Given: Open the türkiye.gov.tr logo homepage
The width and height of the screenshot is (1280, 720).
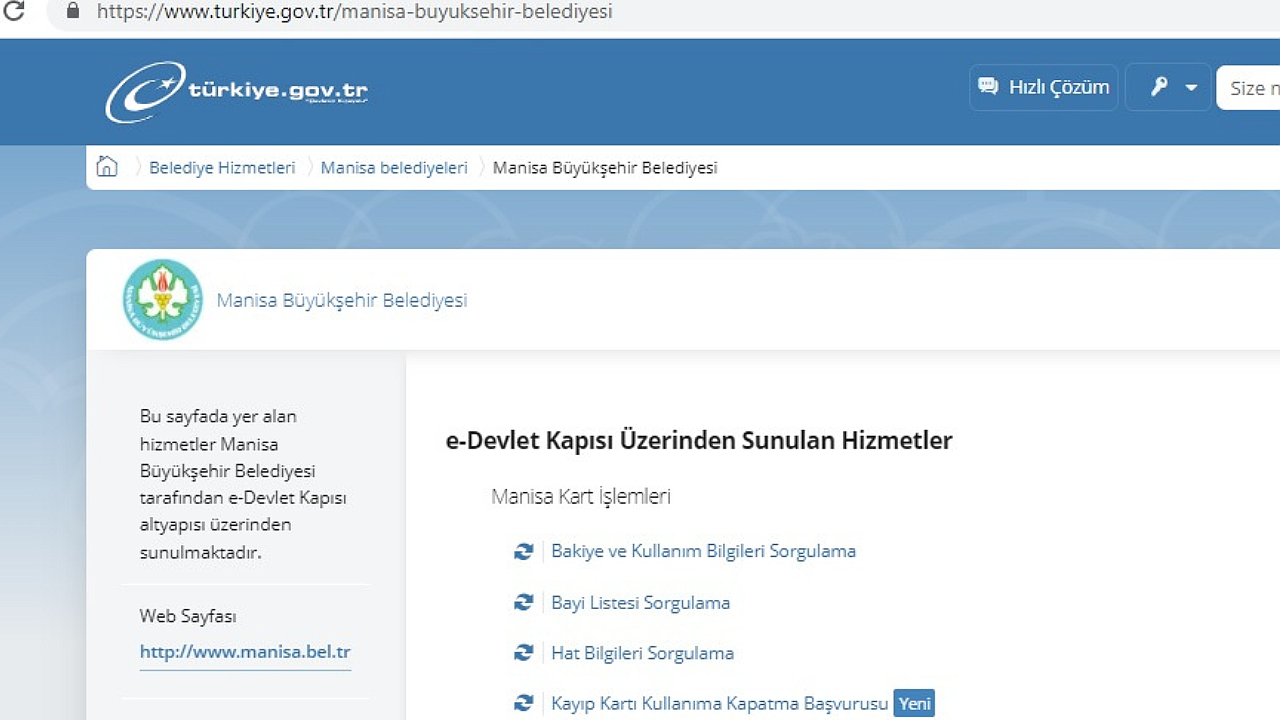Looking at the screenshot, I should (237, 92).
